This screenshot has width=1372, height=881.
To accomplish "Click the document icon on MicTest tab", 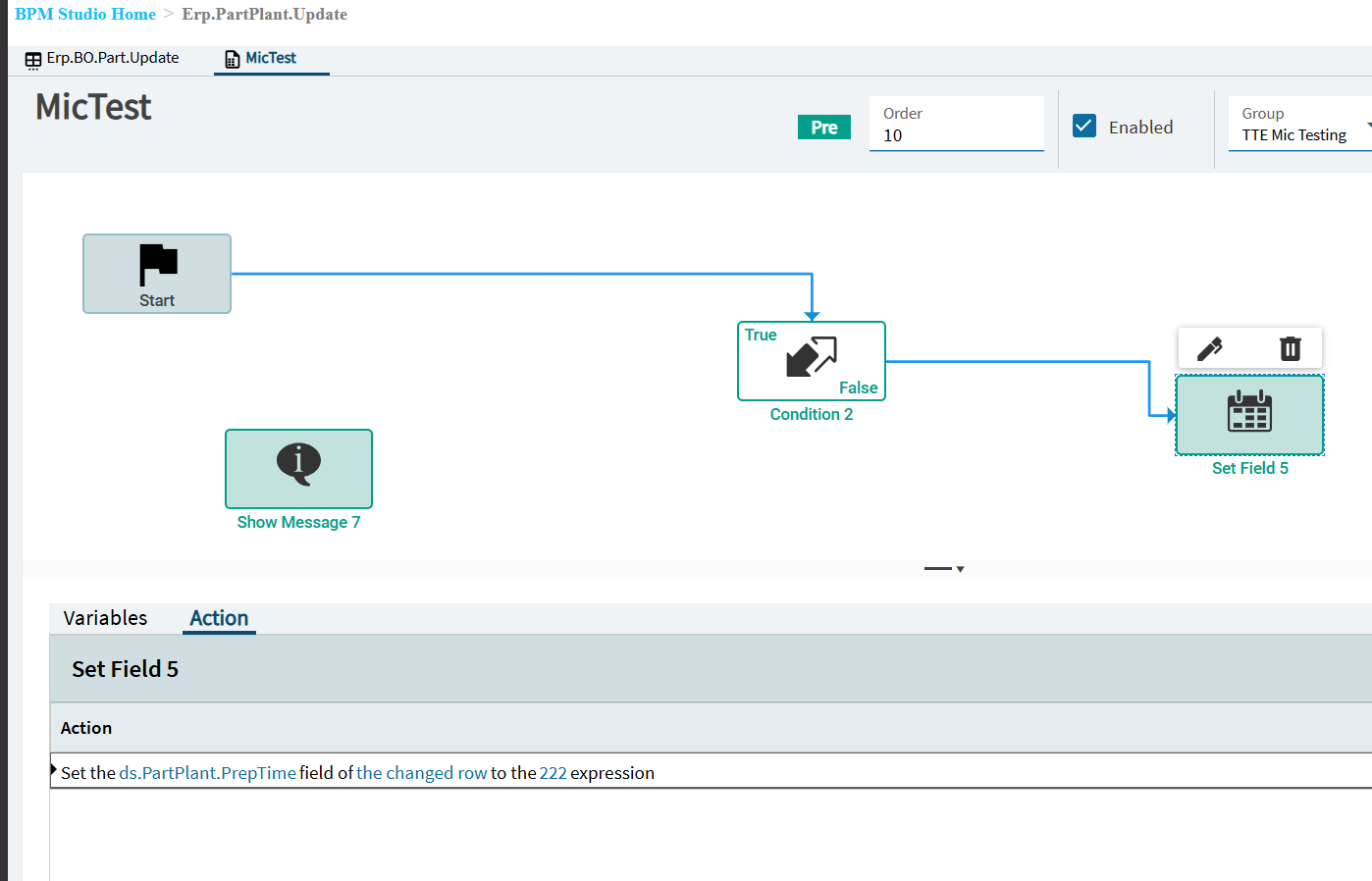I will [233, 60].
